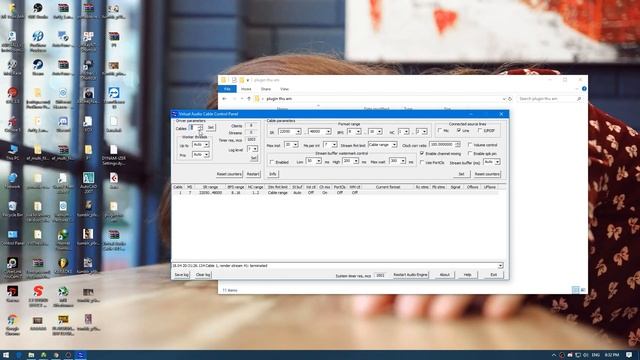The image size is (640, 360).
Task: Open the File tab in Explorer
Action: tap(227, 89)
